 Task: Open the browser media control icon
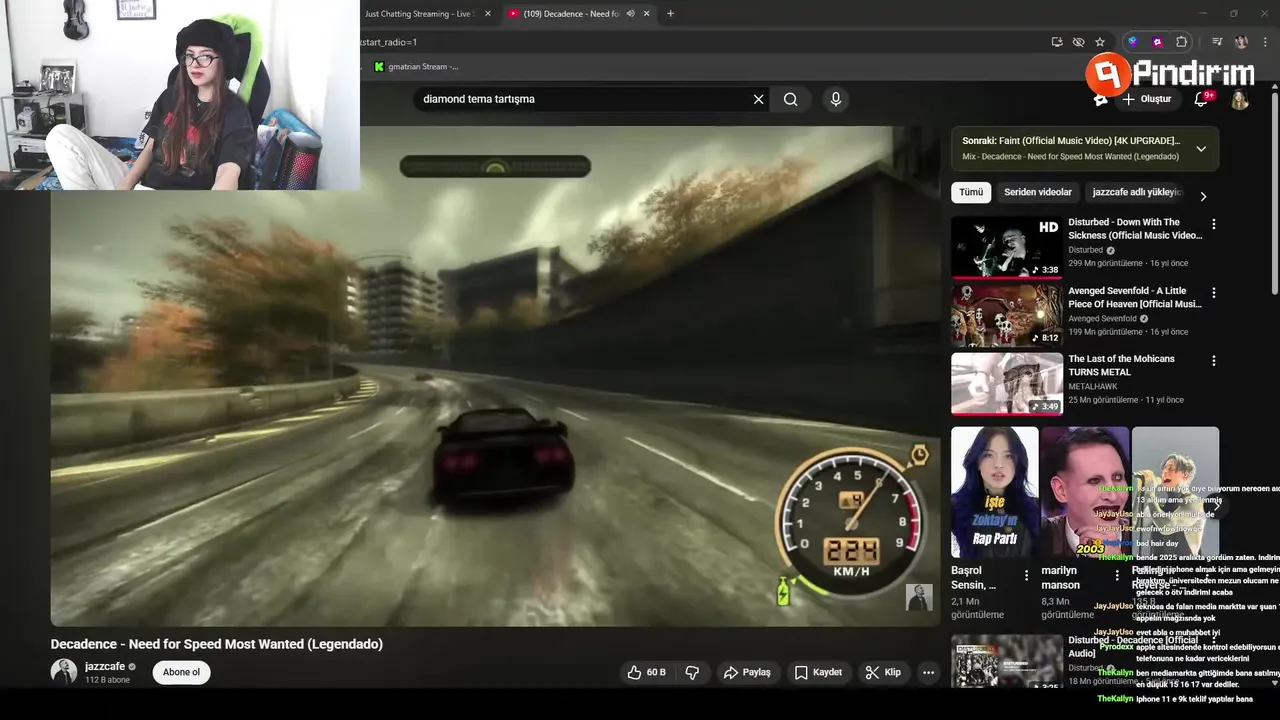coord(1217,42)
